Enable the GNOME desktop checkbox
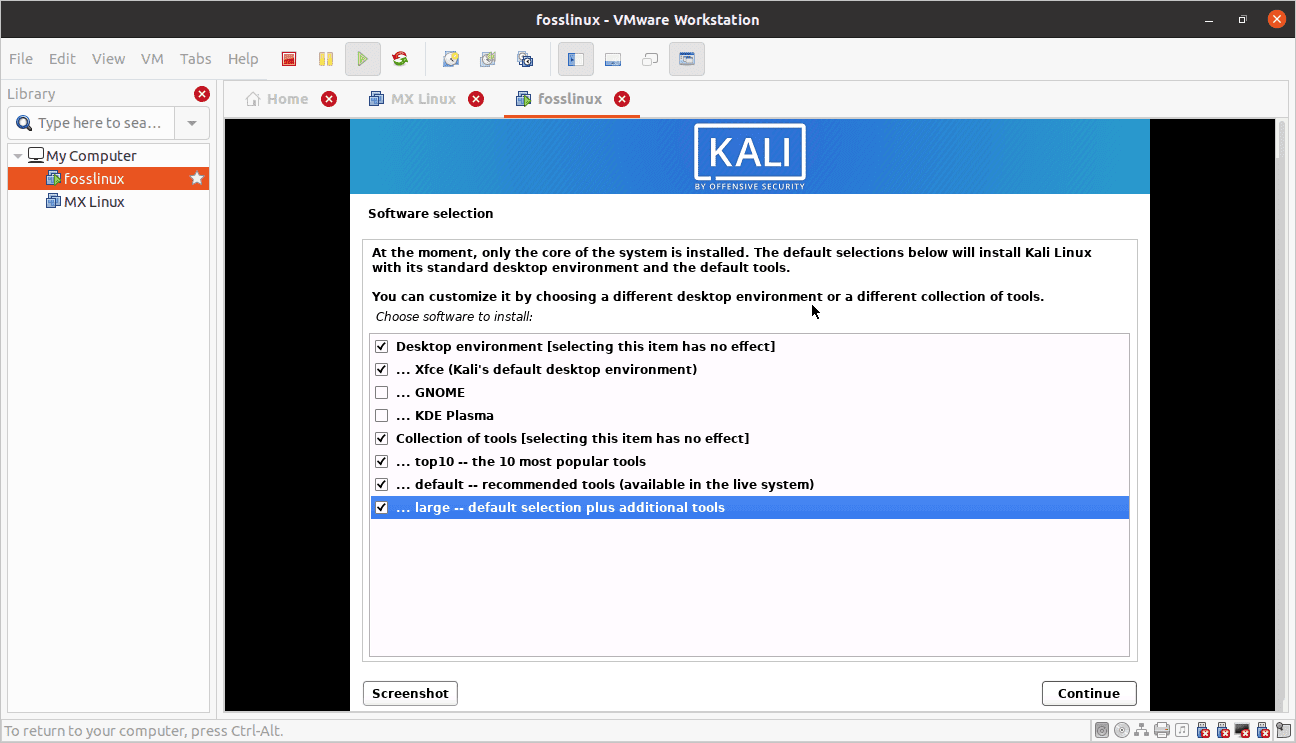 click(381, 393)
